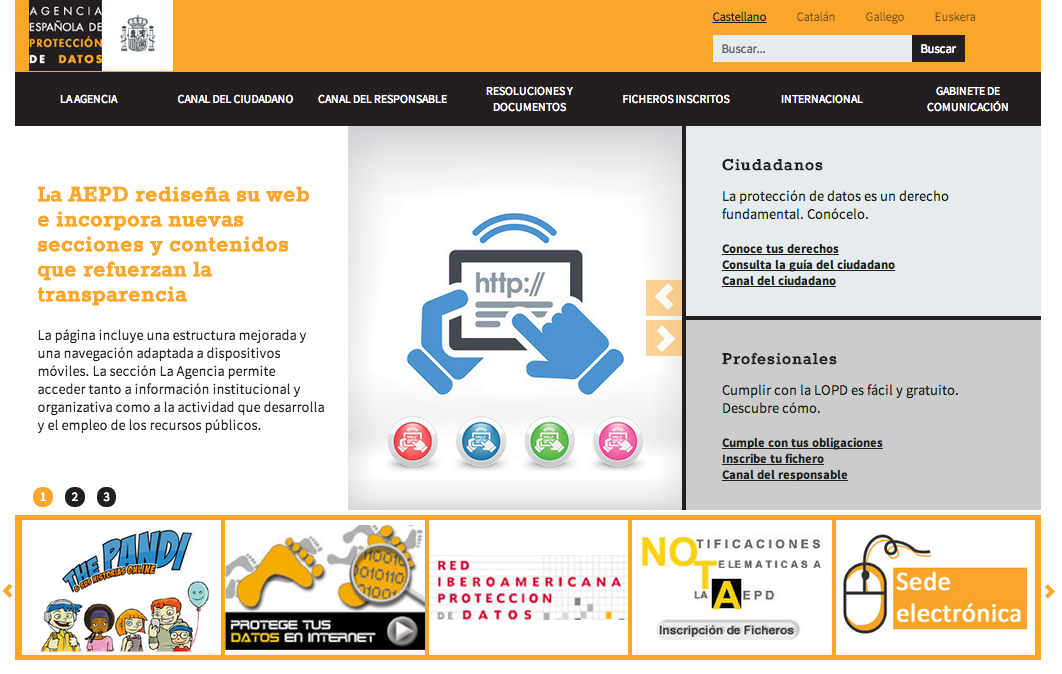1062x674 pixels.
Task: Click the red round hand icon
Action: (412, 442)
